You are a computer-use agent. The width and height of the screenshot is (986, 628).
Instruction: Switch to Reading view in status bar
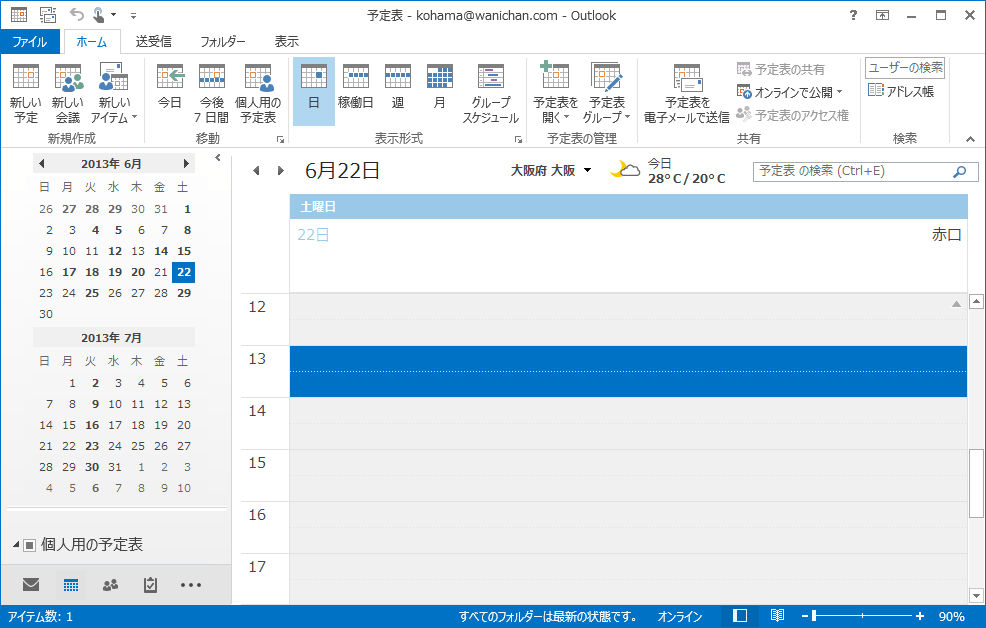[x=778, y=616]
